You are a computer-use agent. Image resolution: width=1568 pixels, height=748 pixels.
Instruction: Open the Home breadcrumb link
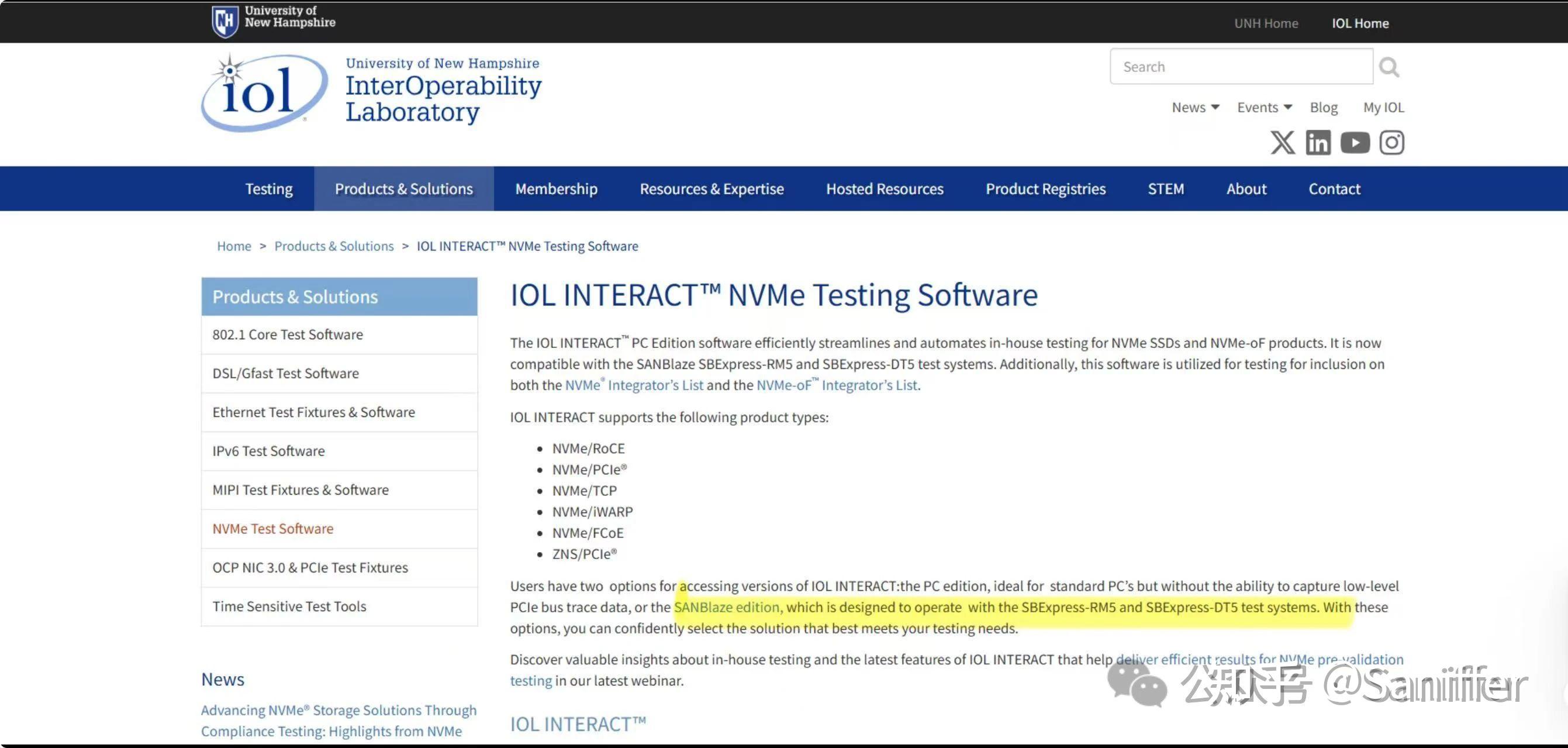[x=234, y=246]
